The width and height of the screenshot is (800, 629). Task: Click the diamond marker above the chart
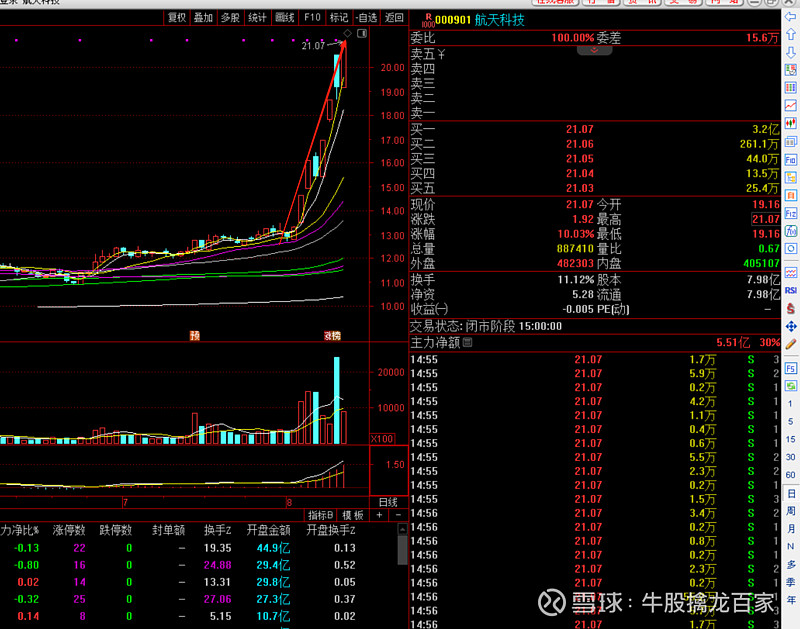347,33
